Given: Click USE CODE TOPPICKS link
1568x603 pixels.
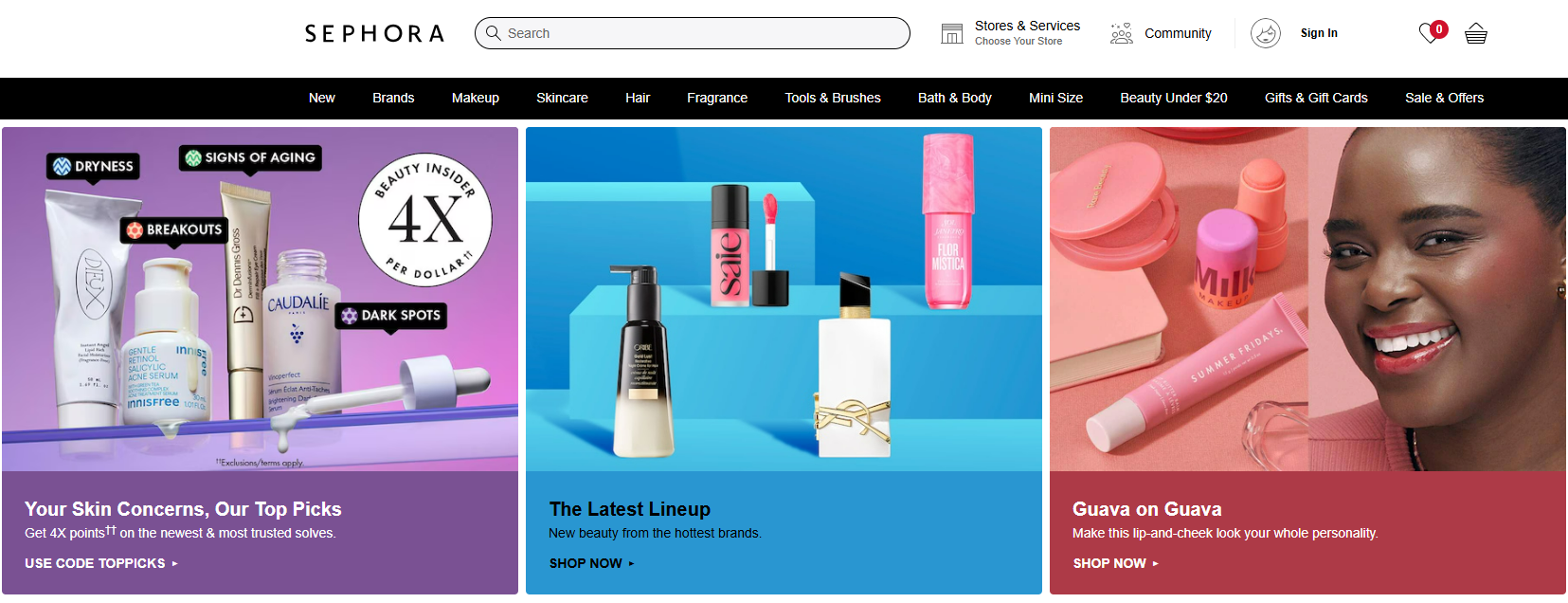Looking at the screenshot, I should [x=101, y=563].
